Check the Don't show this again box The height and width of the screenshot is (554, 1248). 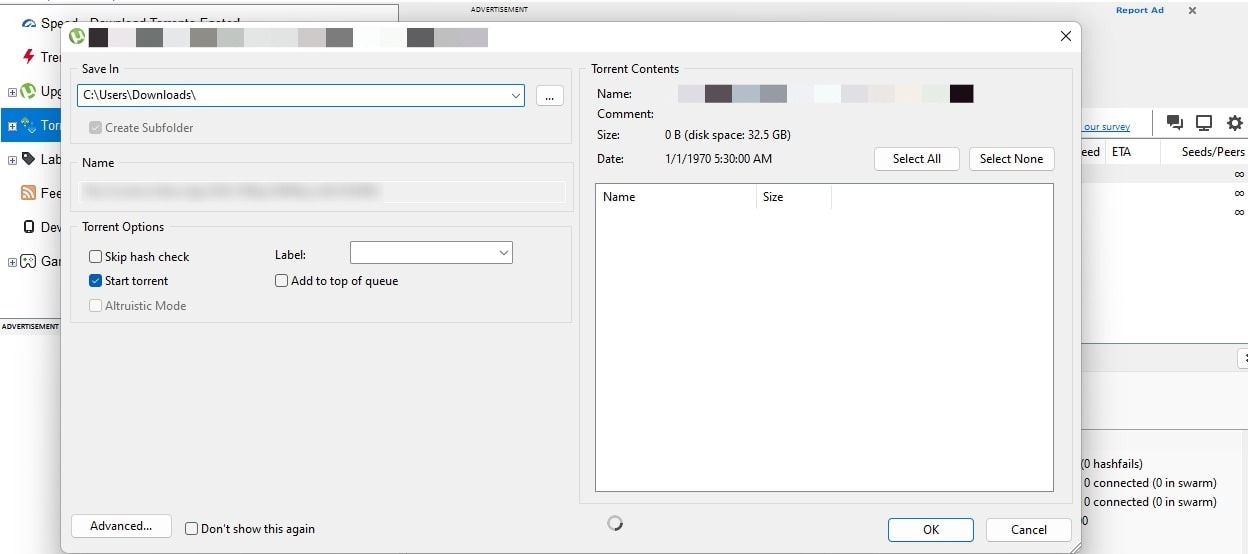(192, 529)
